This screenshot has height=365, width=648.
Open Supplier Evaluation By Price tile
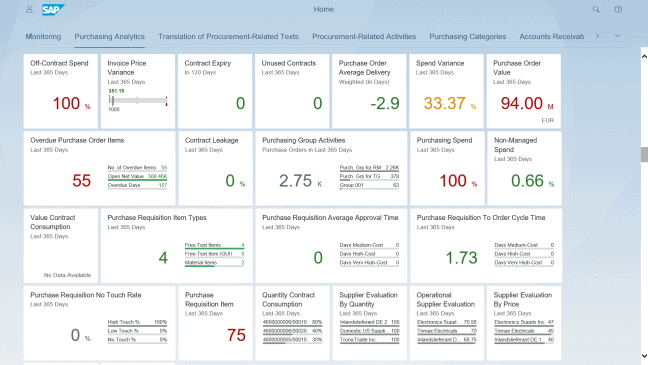(x=524, y=323)
